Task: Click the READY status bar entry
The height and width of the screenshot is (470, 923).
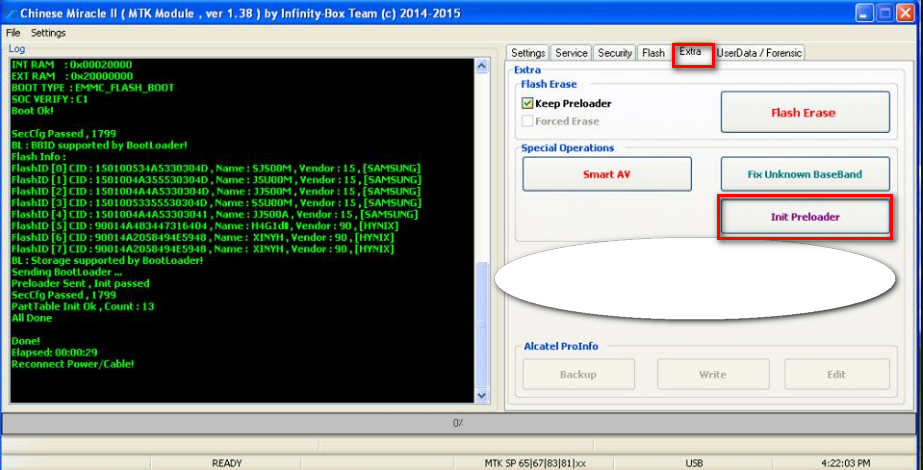Action: 227,464
